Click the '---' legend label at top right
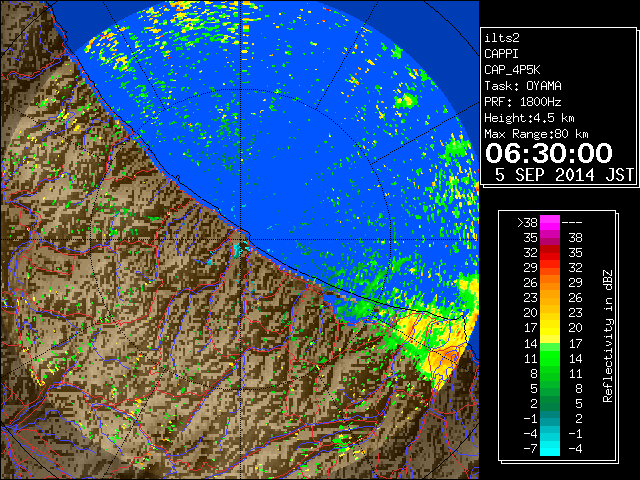This screenshot has height=480, width=640. click(572, 223)
